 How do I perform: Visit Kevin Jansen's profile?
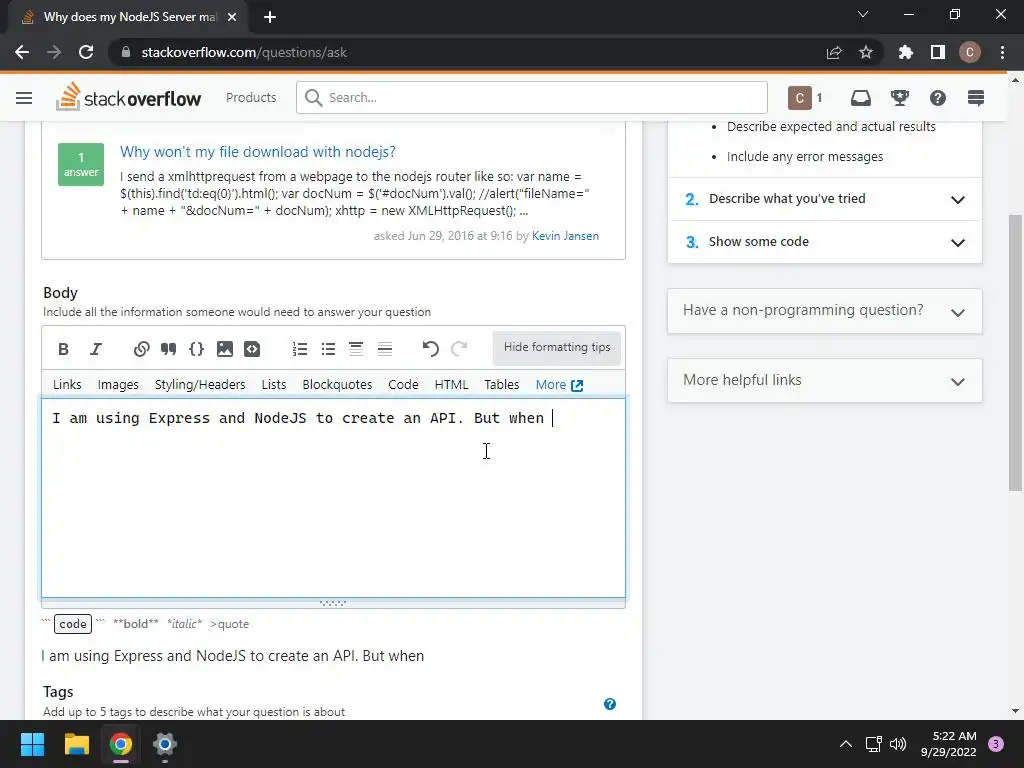pyautogui.click(x=566, y=236)
